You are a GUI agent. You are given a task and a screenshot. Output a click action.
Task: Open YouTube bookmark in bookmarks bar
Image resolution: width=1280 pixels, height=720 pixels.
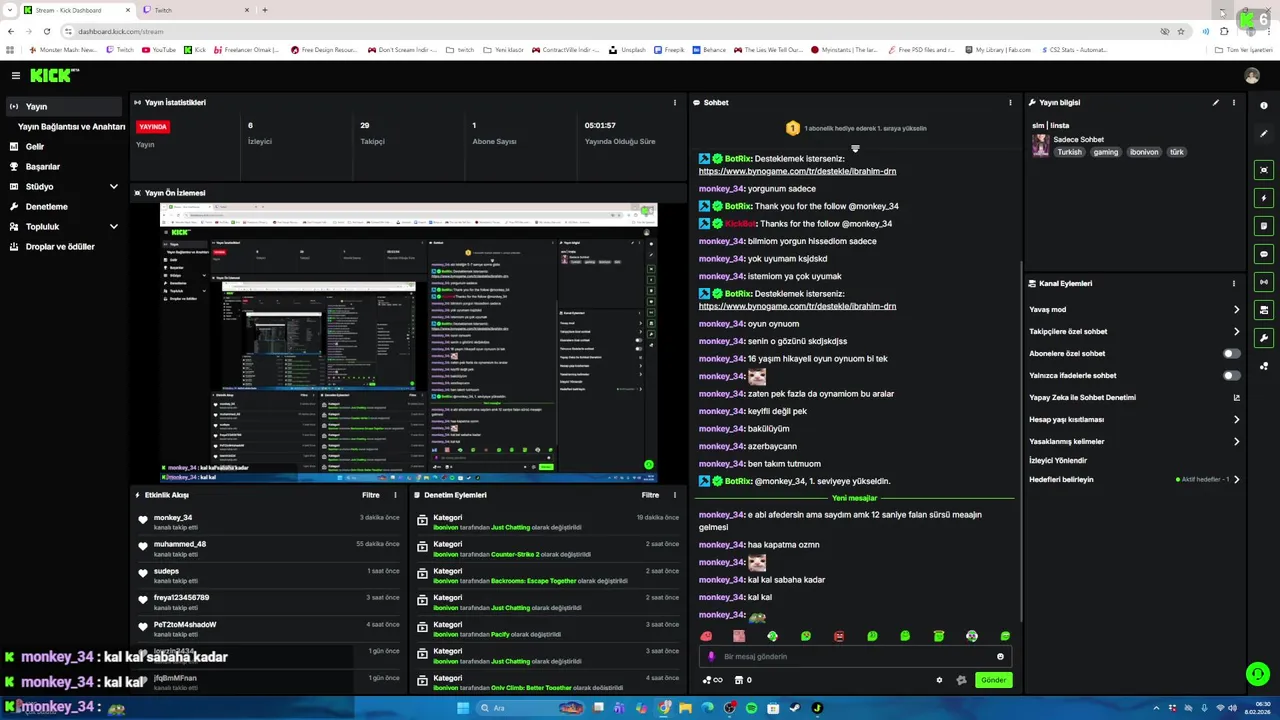pos(158,49)
